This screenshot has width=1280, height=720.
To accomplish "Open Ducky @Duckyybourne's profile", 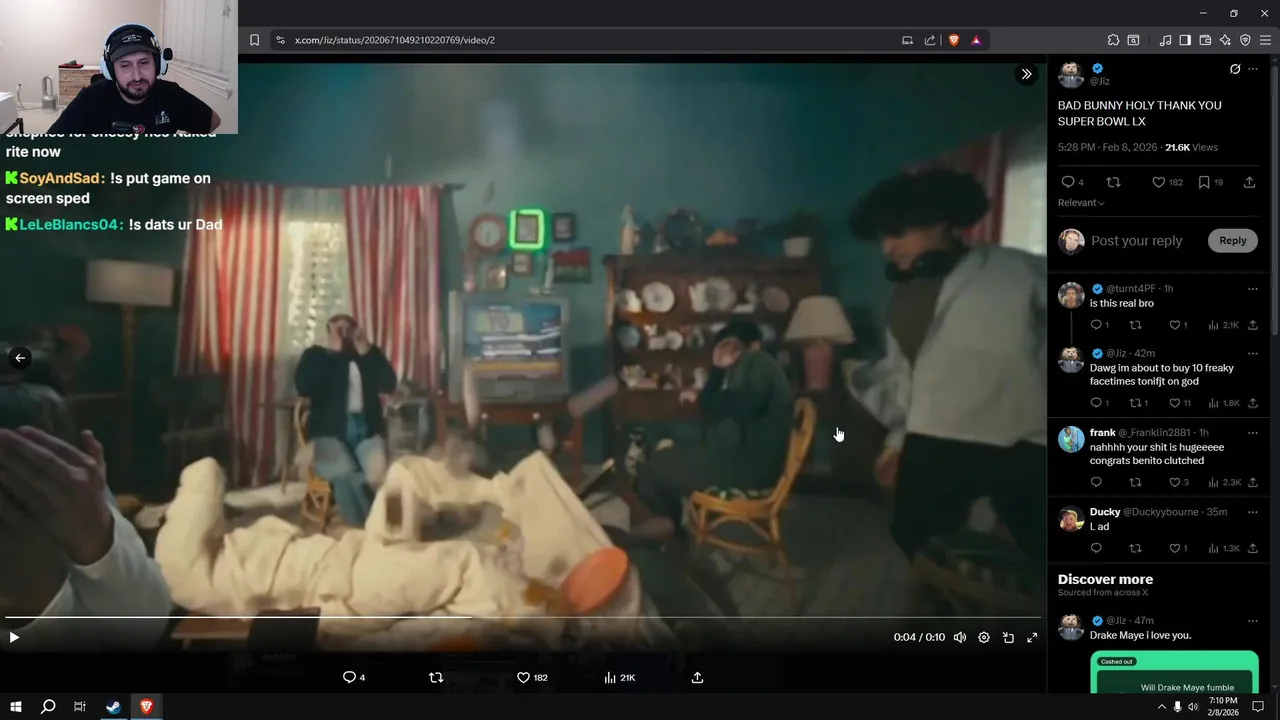I will coord(1105,512).
